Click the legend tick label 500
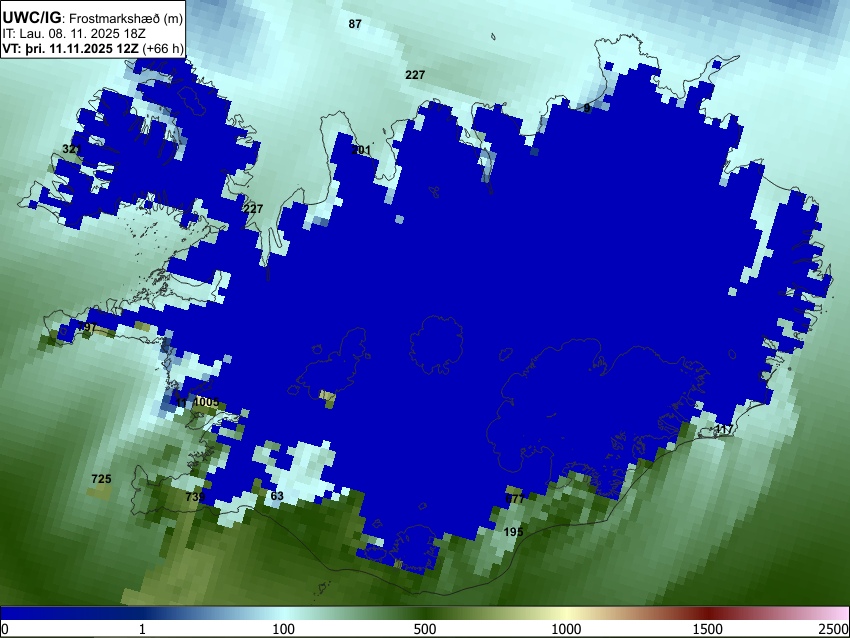The image size is (850, 638). [x=425, y=629]
